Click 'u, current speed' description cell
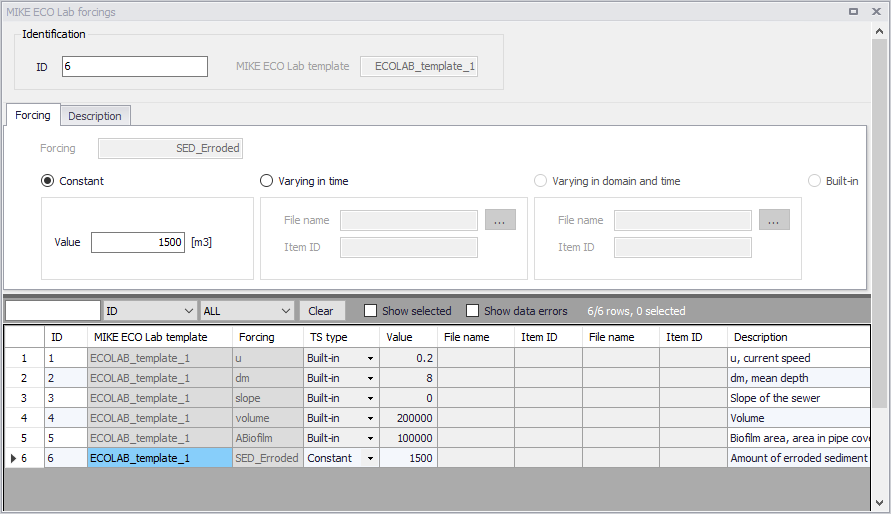The height and width of the screenshot is (514, 891). point(798,358)
